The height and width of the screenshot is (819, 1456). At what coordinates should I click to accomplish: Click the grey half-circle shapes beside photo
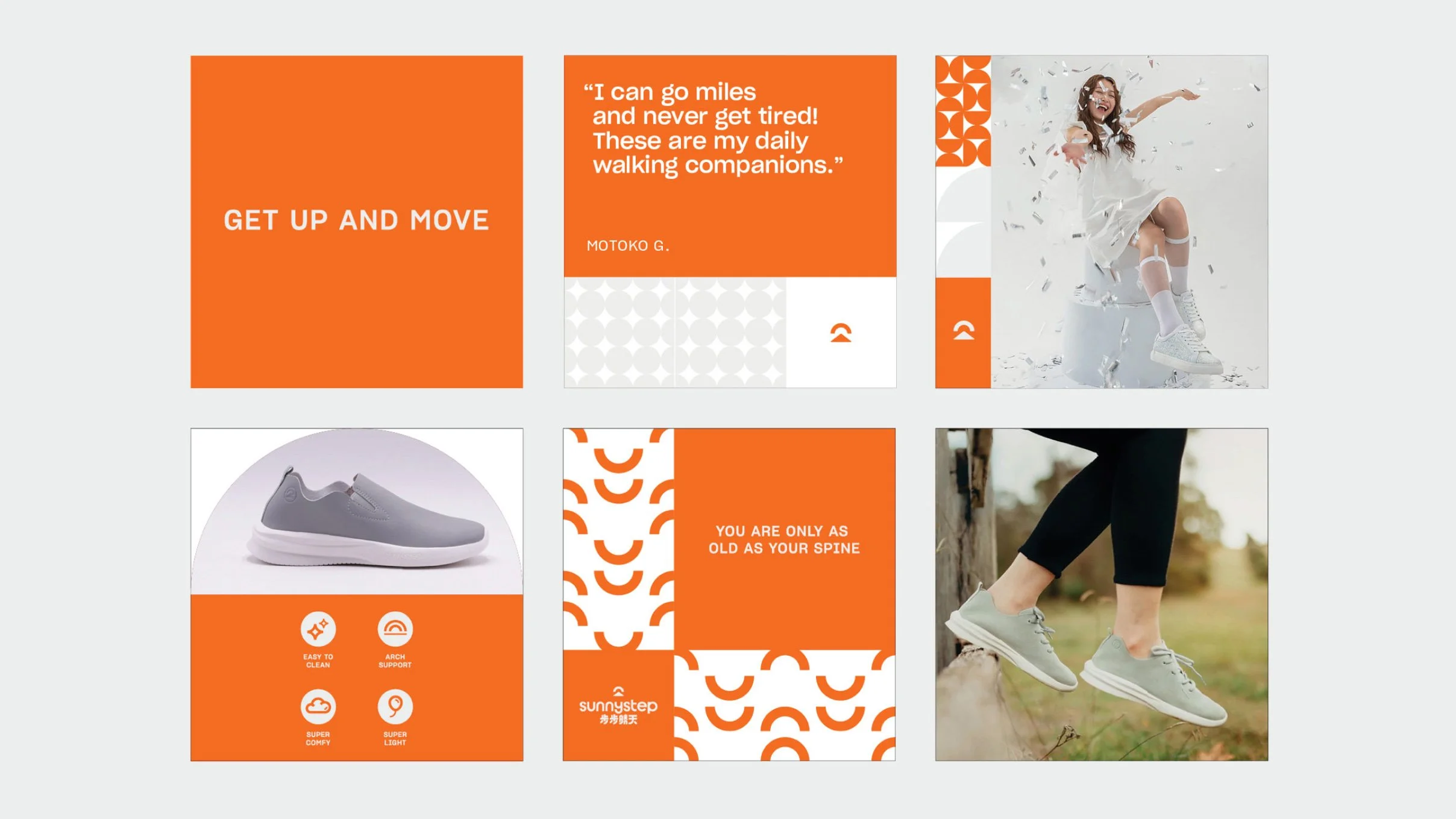coord(962,222)
